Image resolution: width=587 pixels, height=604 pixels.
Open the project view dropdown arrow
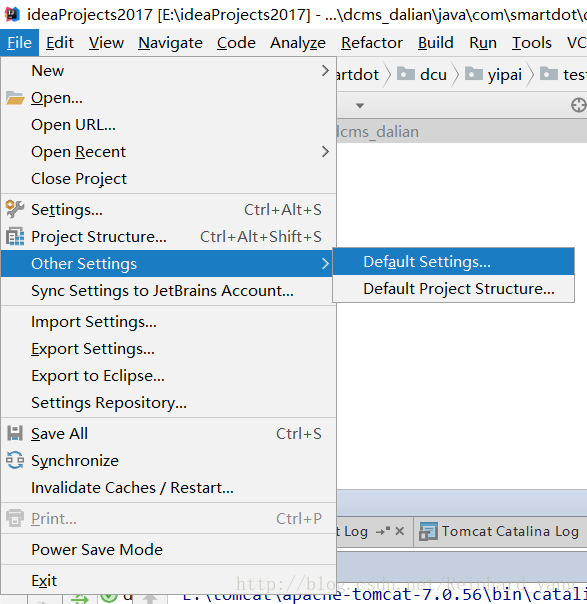point(360,105)
